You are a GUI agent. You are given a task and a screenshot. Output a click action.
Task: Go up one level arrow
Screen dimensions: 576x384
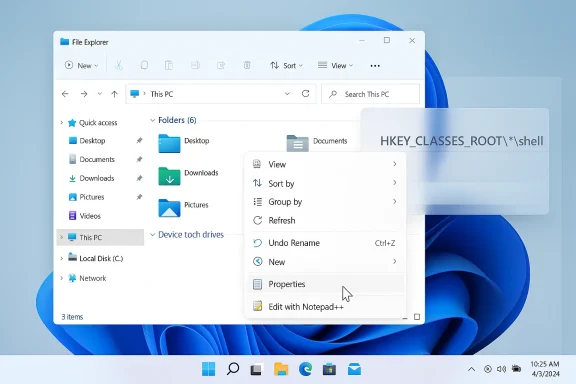click(x=114, y=94)
